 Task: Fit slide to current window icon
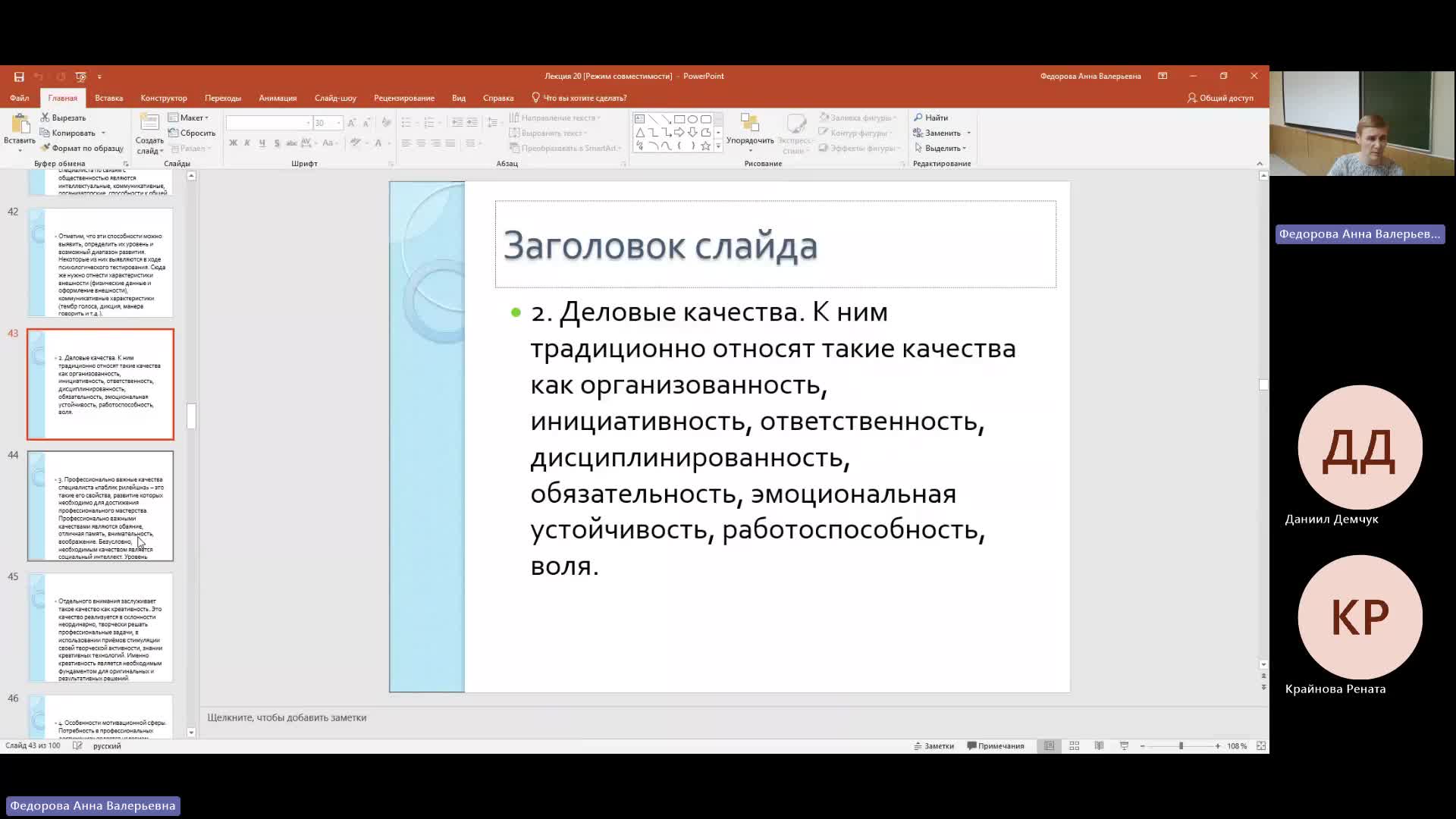[x=1261, y=746]
